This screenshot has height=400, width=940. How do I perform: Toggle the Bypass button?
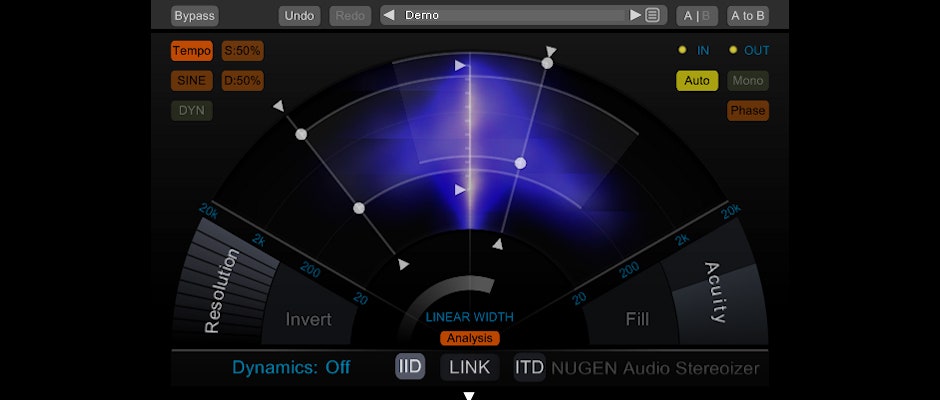pos(193,15)
